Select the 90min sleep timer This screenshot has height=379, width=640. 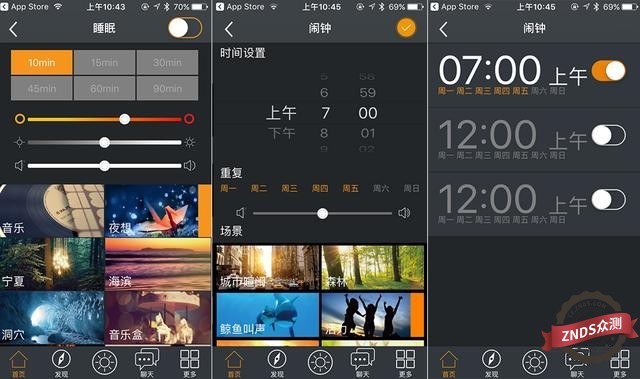pyautogui.click(x=167, y=88)
